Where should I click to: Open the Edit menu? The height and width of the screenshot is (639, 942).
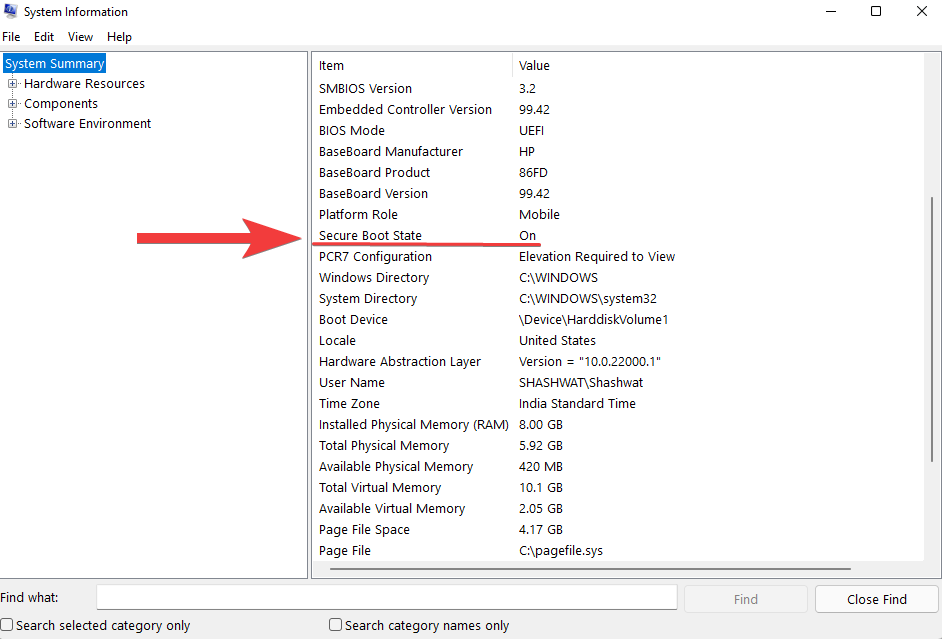[x=44, y=37]
